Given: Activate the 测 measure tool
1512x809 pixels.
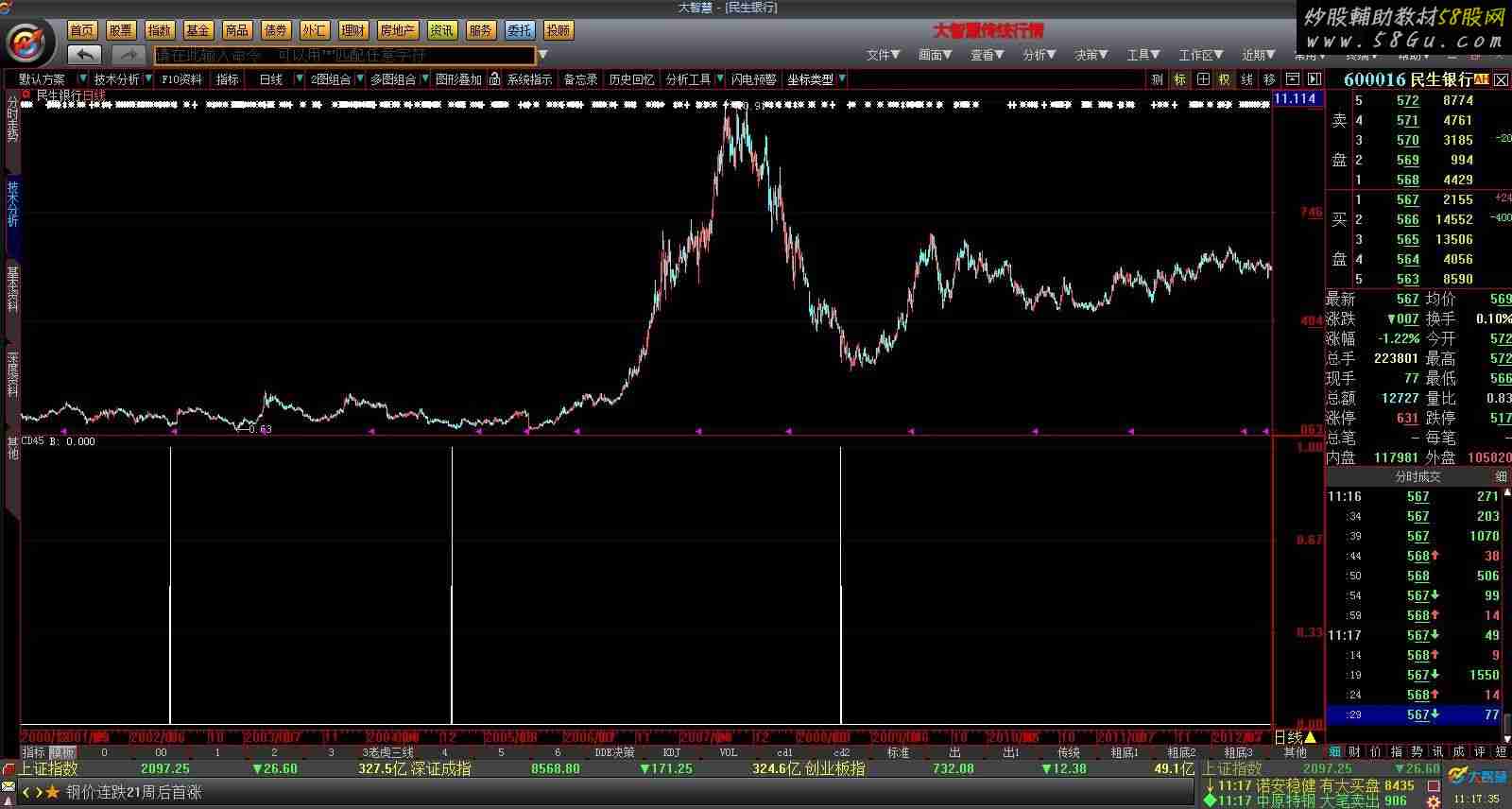Looking at the screenshot, I should 1157,79.
